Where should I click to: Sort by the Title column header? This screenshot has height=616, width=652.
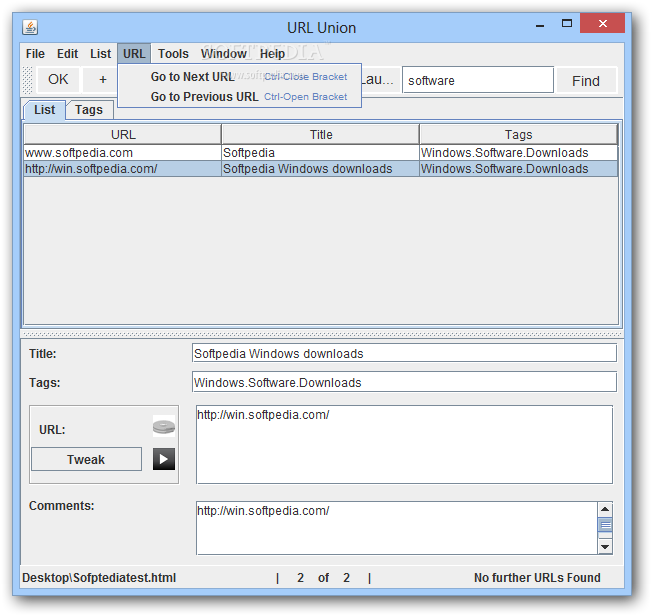pos(321,134)
